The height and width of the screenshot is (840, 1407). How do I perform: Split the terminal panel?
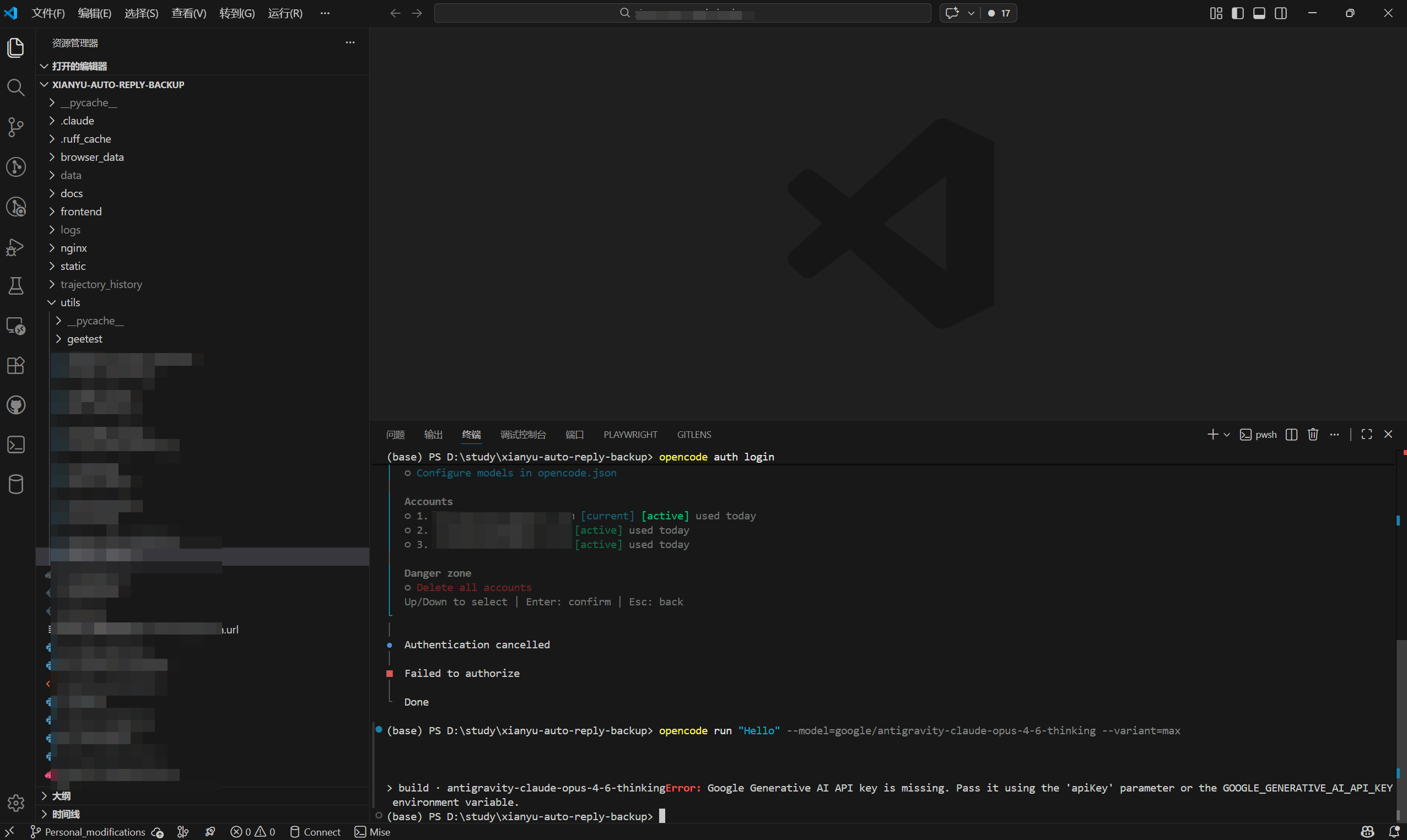1291,434
